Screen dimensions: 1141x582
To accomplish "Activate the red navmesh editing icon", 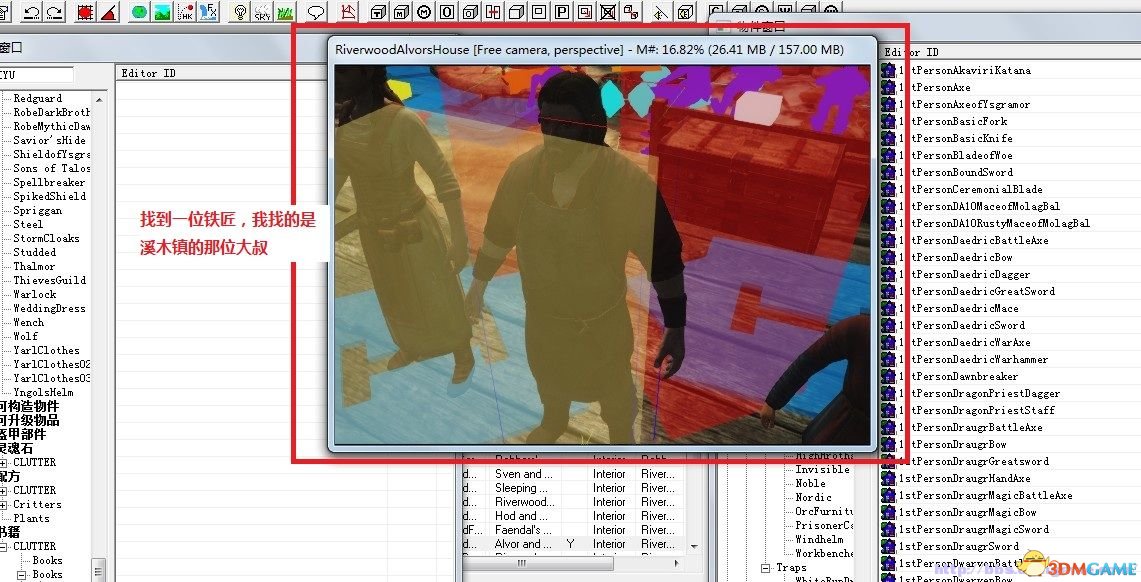I will [x=349, y=12].
